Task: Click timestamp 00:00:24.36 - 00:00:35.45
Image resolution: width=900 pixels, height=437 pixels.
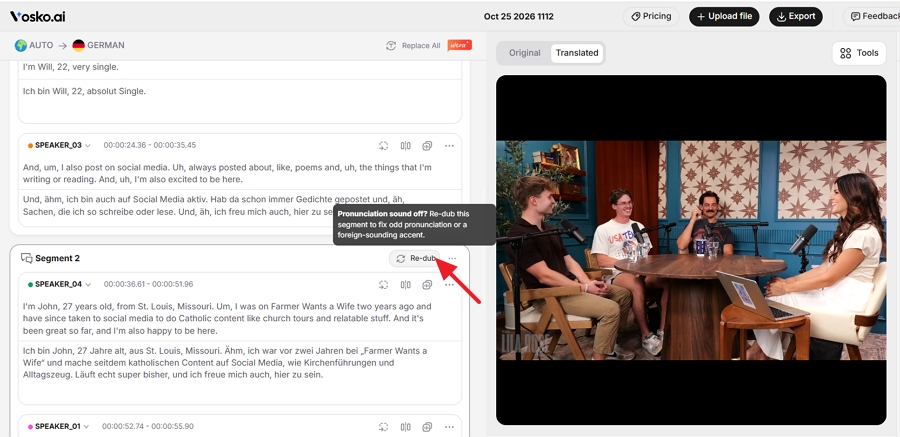Action: coord(150,145)
